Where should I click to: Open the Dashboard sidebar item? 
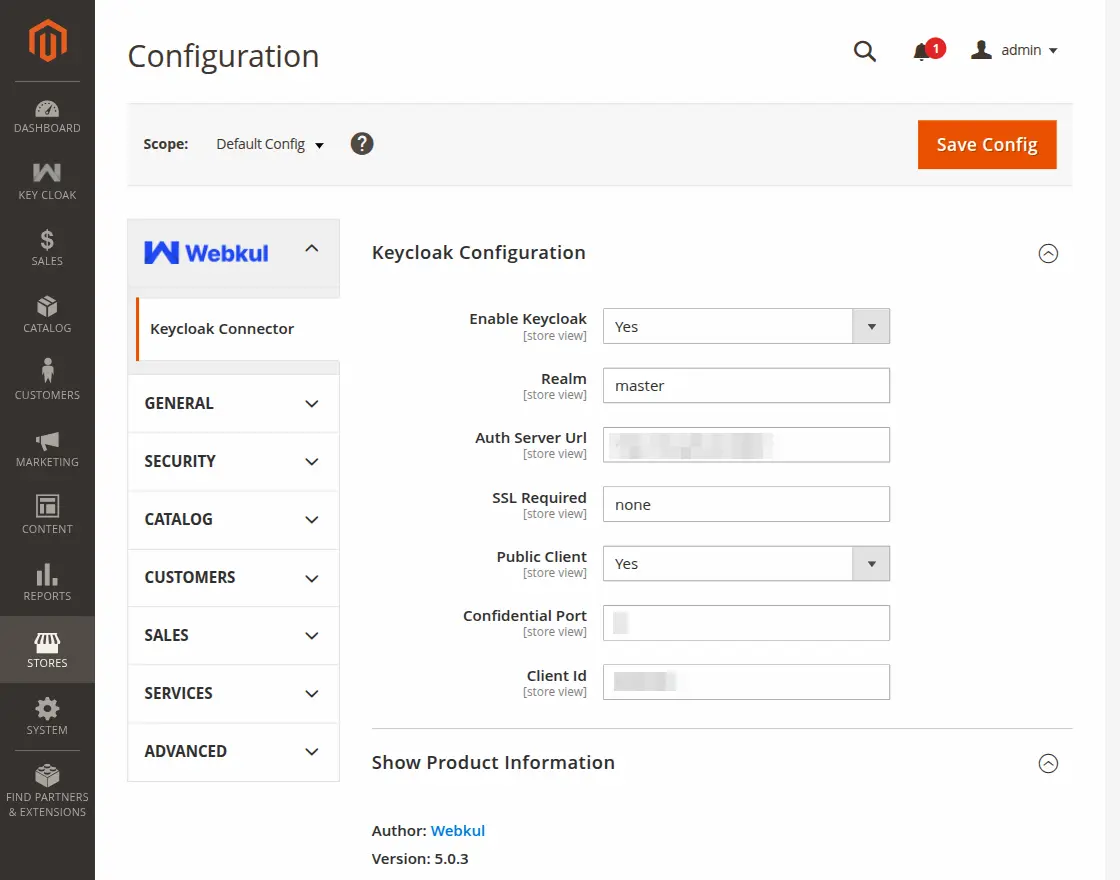pos(47,116)
